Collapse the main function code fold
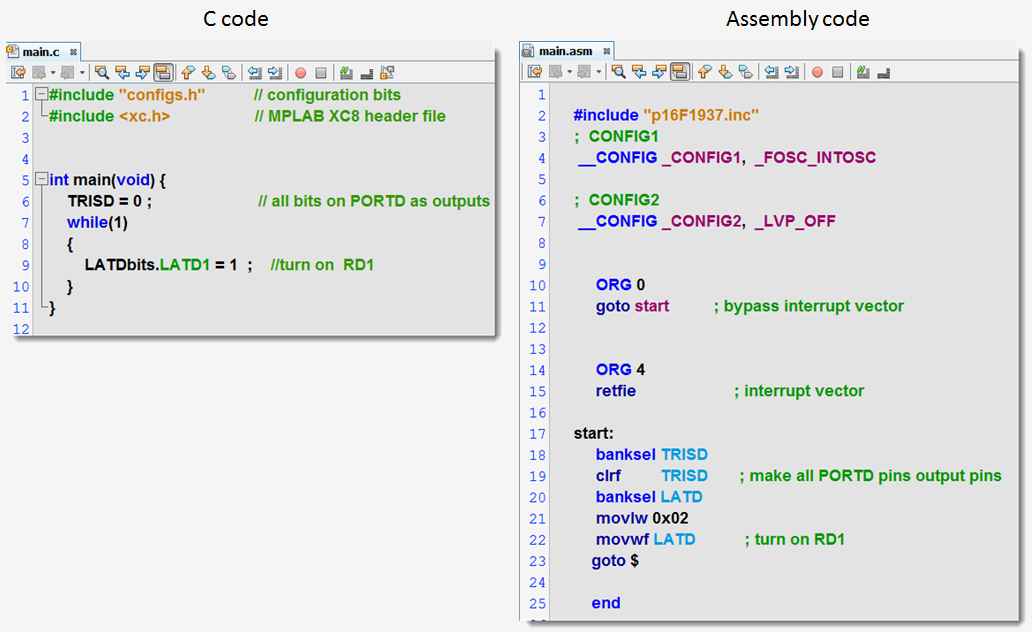Image resolution: width=1032 pixels, height=632 pixels. (39, 179)
